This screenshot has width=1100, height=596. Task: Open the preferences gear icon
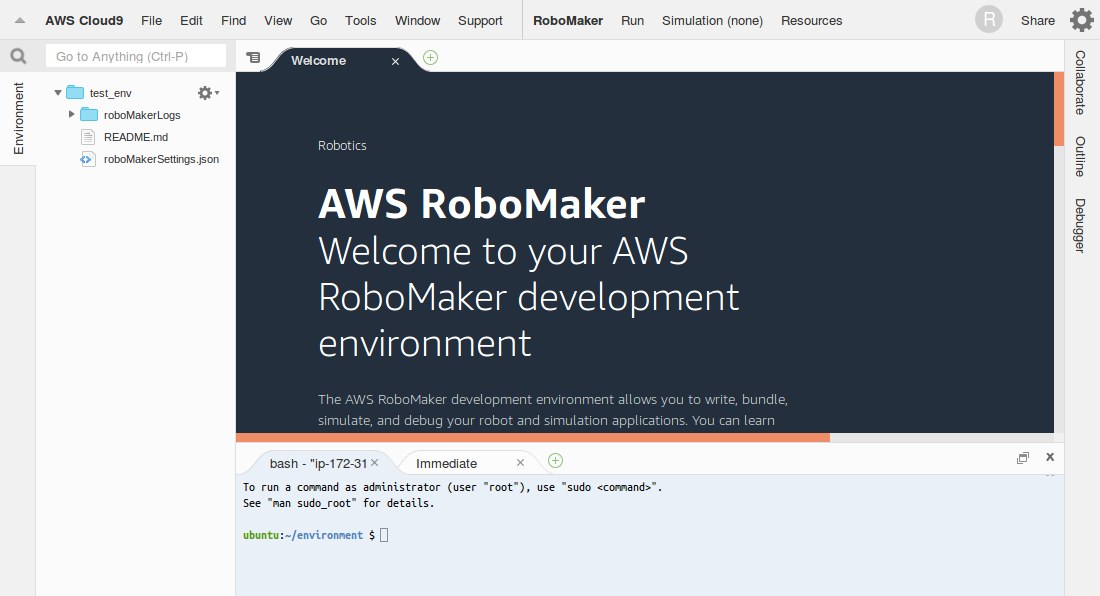click(x=1081, y=20)
